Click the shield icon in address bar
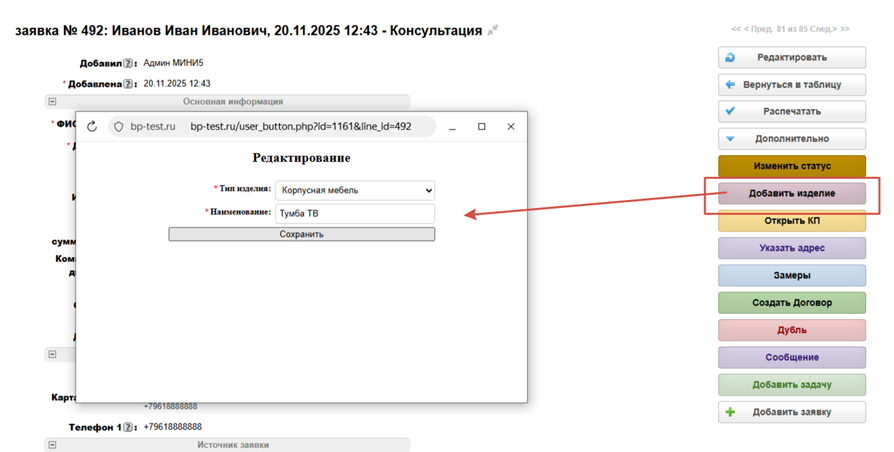The width and height of the screenshot is (894, 452). point(118,127)
